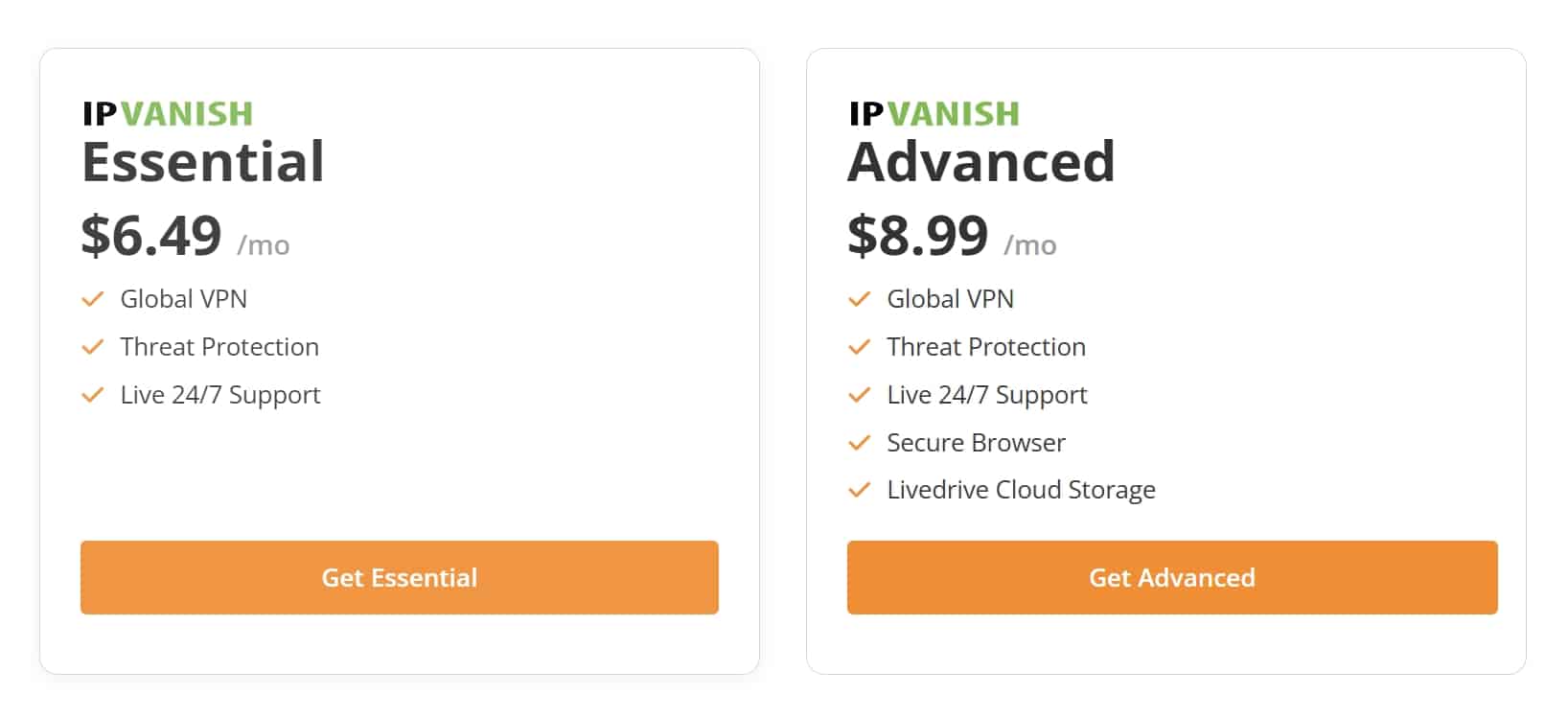Screen dimensions: 1568x718
Task: Click Livedrive Cloud Storage feature text
Action: tap(1021, 490)
